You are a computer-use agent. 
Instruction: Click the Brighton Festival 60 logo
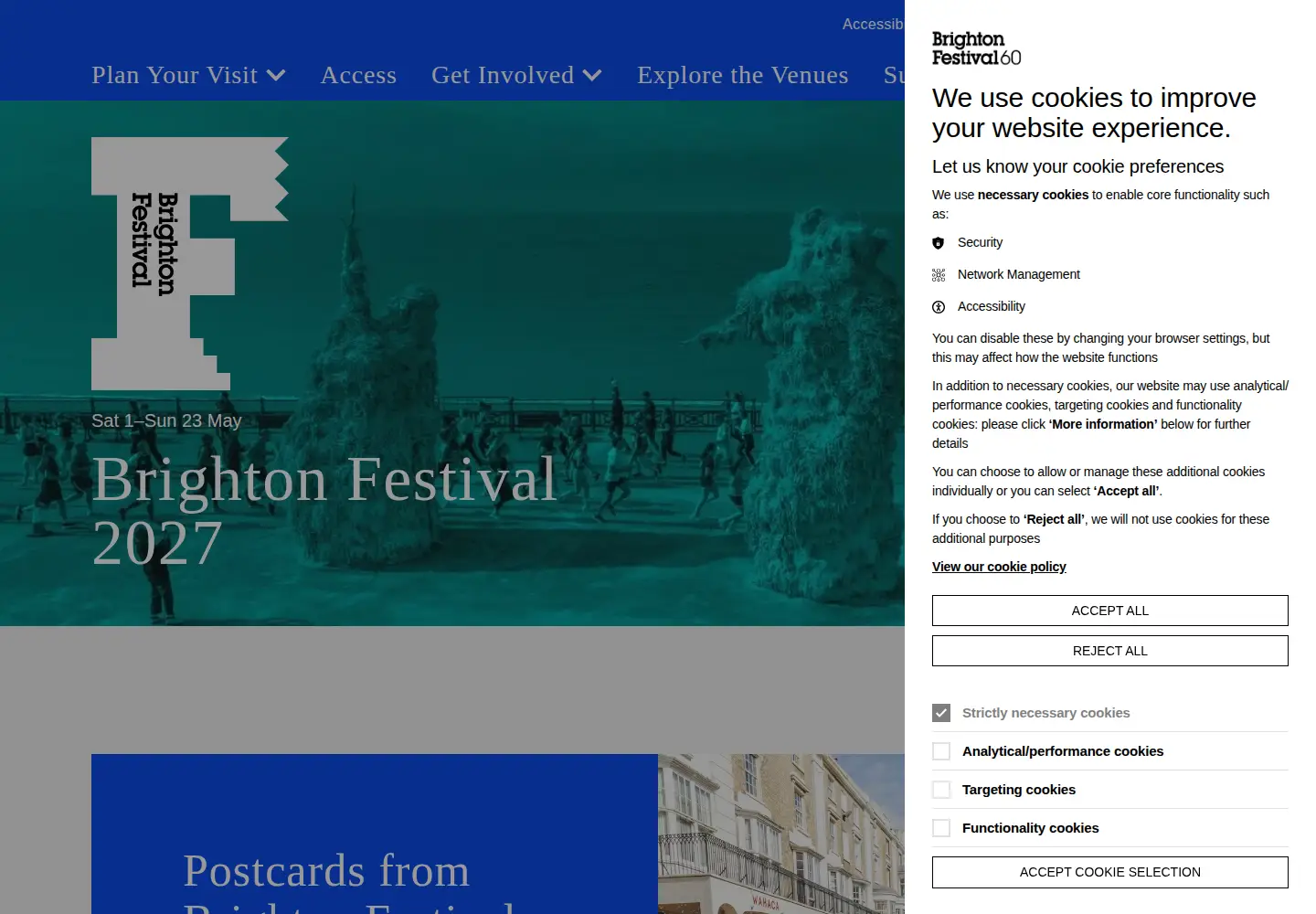(x=976, y=48)
